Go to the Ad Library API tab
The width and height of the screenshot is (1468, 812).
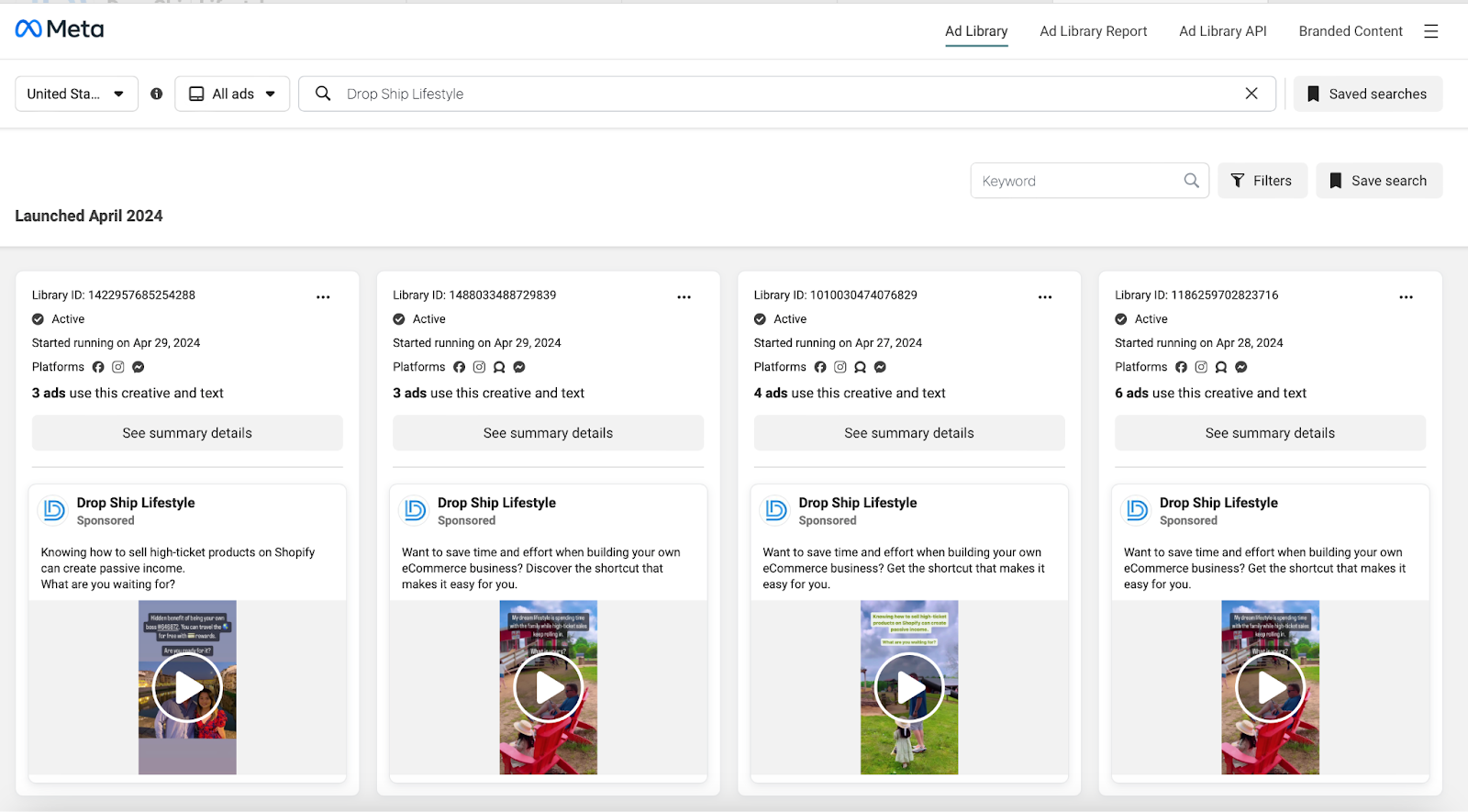[x=1223, y=31]
